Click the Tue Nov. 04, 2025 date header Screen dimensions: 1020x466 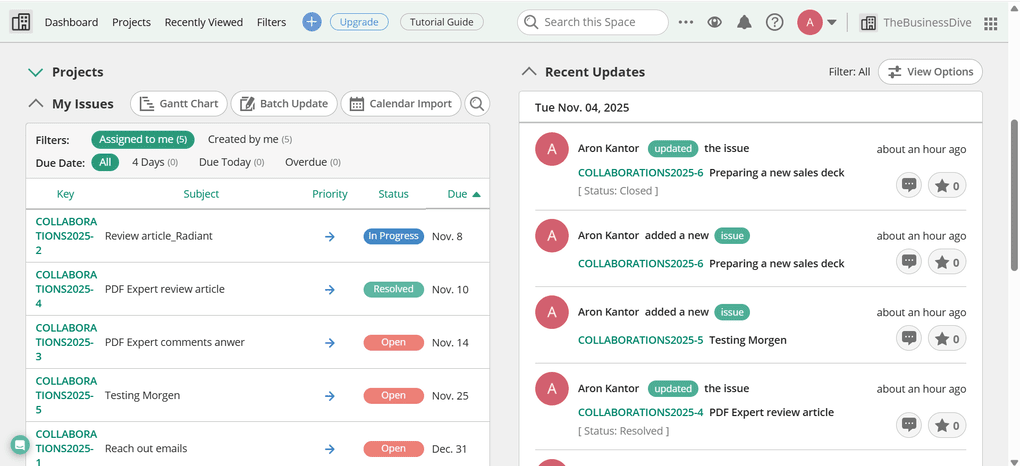coord(582,108)
